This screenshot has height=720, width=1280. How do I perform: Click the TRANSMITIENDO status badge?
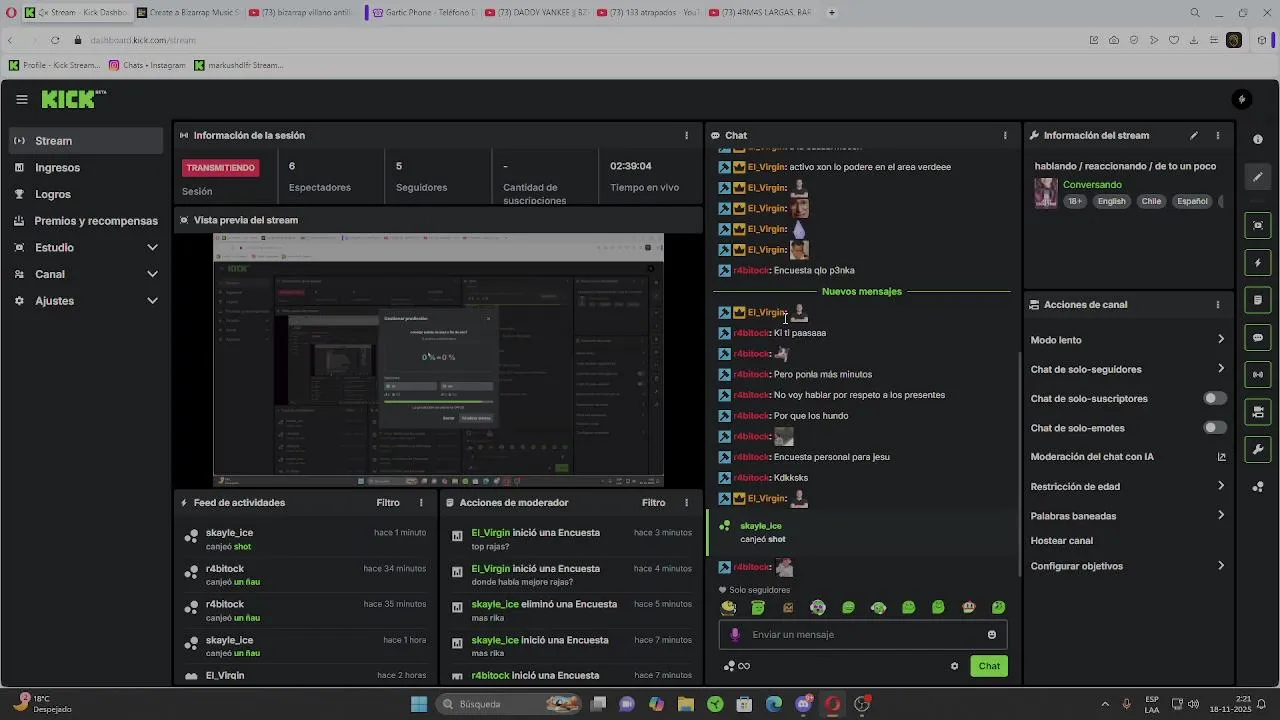[221, 168]
